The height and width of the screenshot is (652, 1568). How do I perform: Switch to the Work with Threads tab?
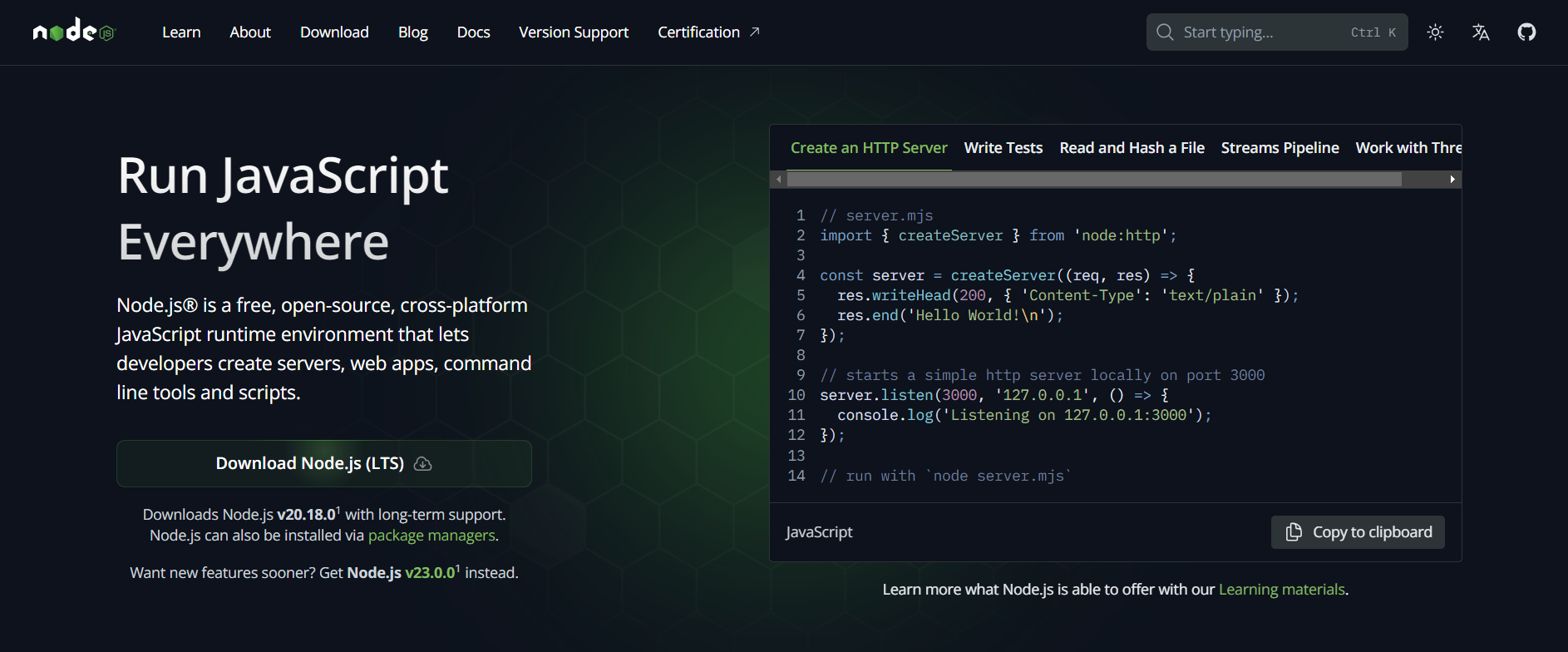click(x=1408, y=148)
